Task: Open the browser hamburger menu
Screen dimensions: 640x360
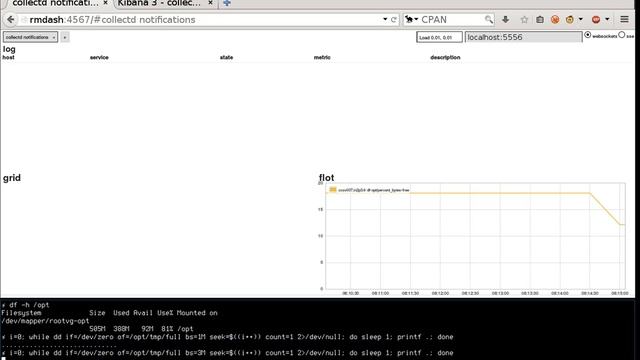Action: point(624,19)
